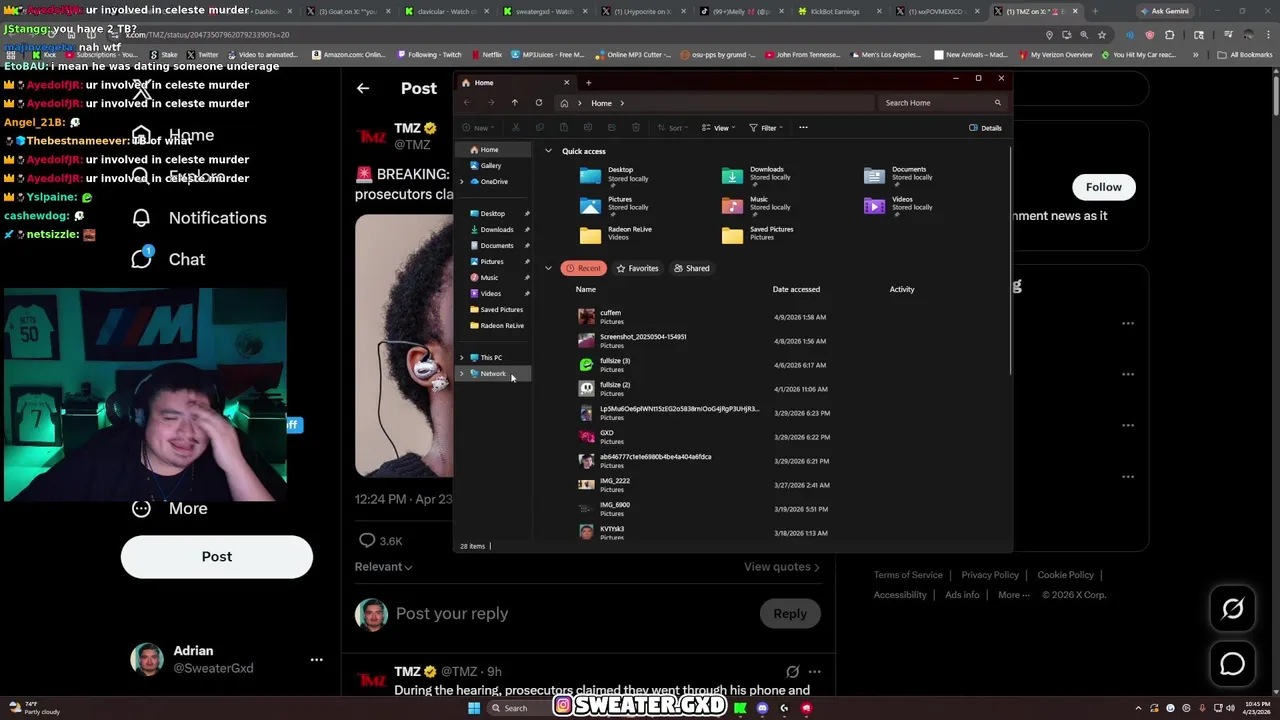Open View quotes link

click(x=782, y=567)
